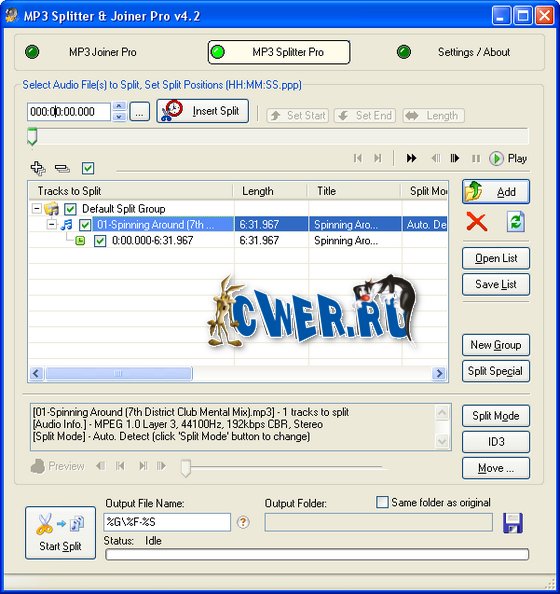560x594 pixels.
Task: Click the red X remove icon
Action: tap(477, 222)
